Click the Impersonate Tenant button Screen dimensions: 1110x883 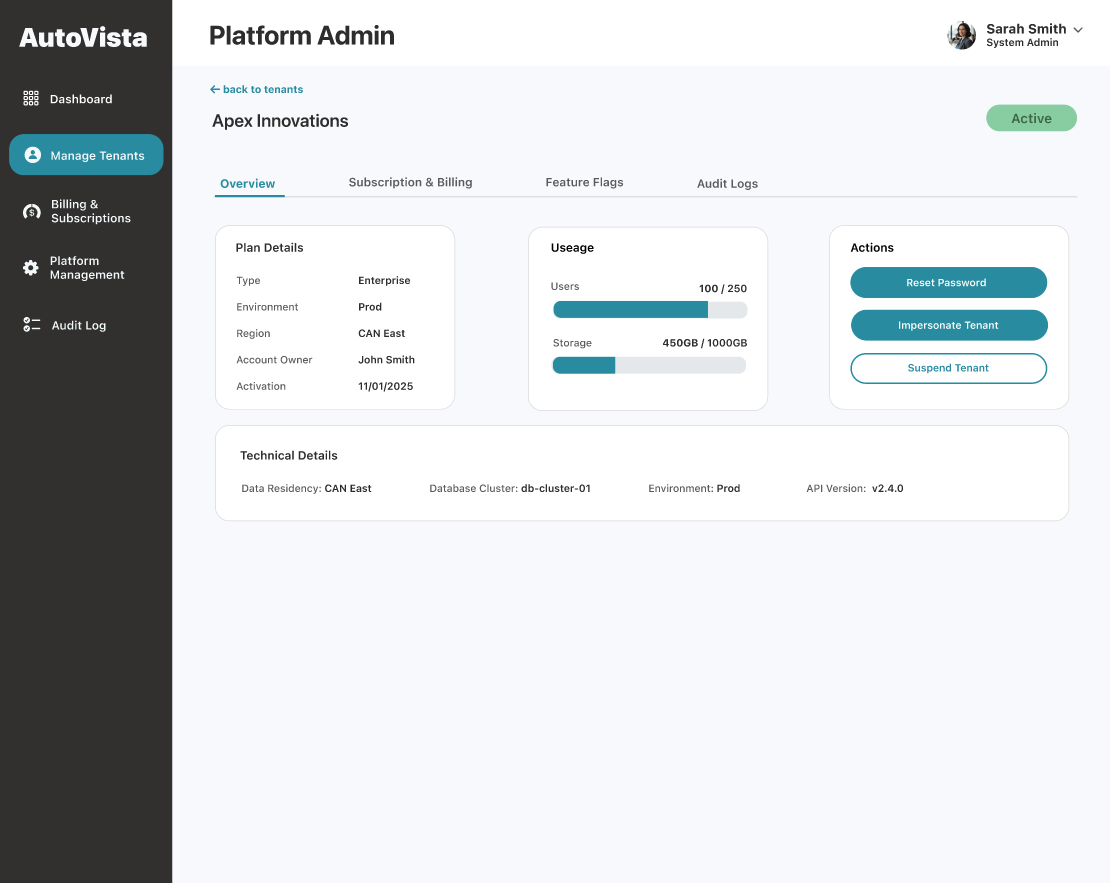[948, 325]
